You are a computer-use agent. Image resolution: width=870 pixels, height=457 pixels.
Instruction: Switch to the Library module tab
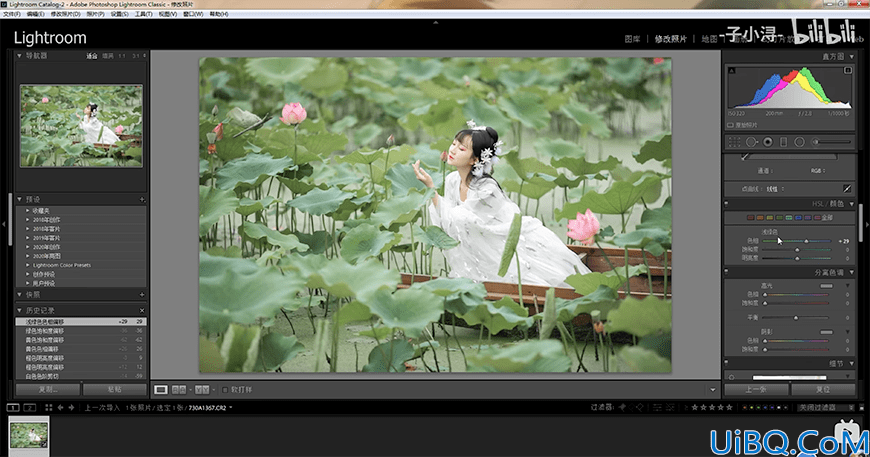point(632,39)
